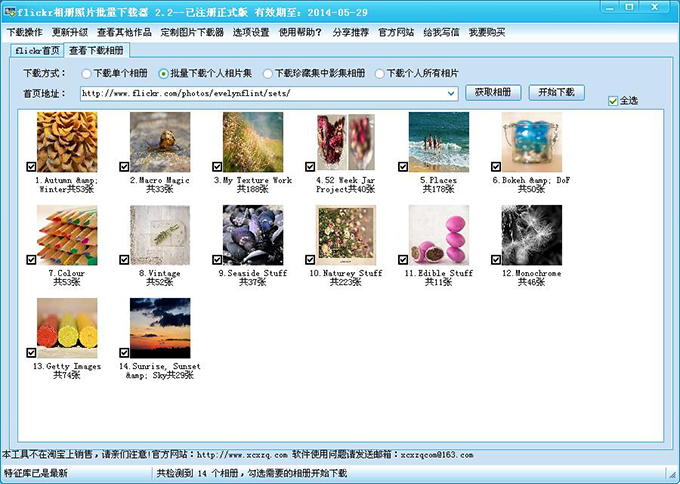680x484 pixels.
Task: Select the Macro Magic snail thumbnail
Action: click(x=160, y=142)
